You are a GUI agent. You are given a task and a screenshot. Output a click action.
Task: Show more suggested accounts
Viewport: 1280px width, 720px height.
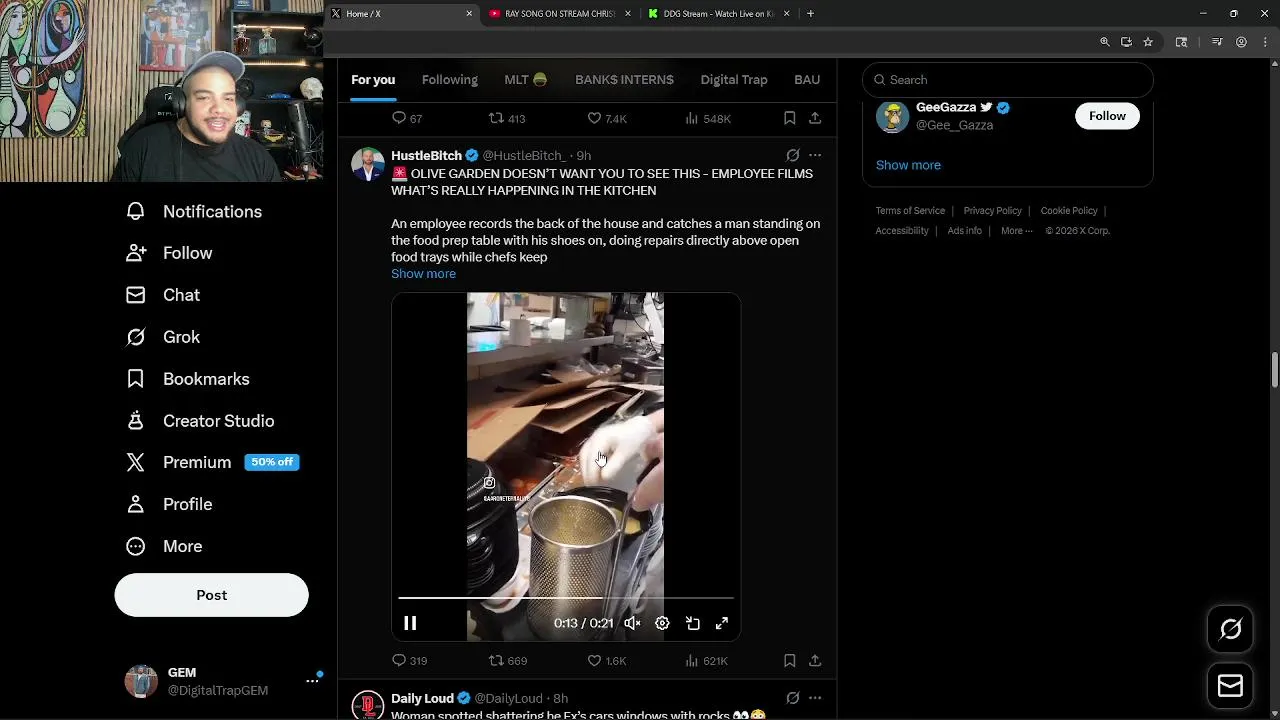pos(908,165)
